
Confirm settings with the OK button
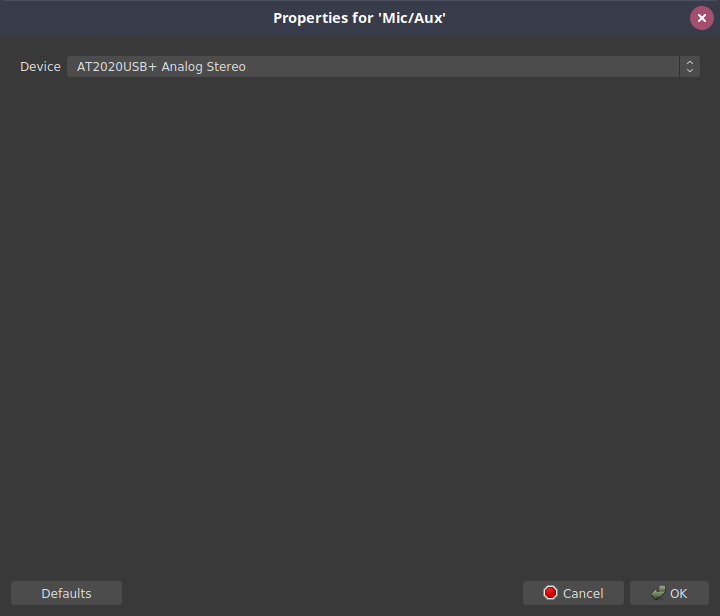coord(669,593)
